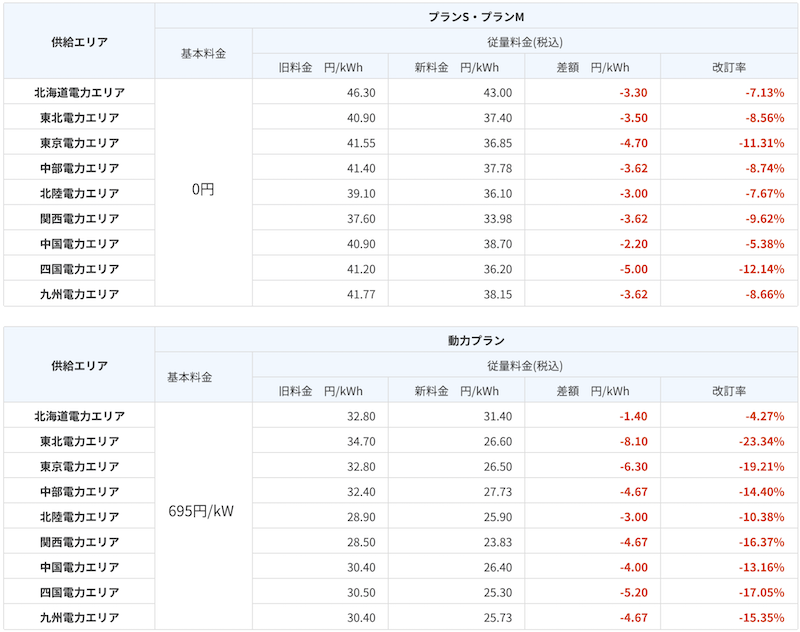Click the revision rate -7.67%
The width and height of the screenshot is (800, 632).
click(765, 194)
